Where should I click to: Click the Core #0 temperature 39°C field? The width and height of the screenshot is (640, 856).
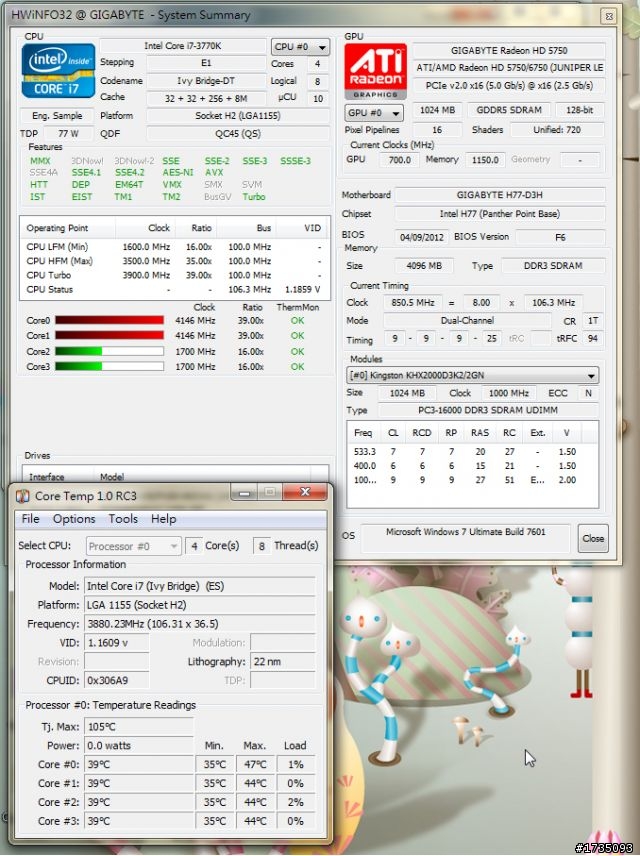coord(139,765)
